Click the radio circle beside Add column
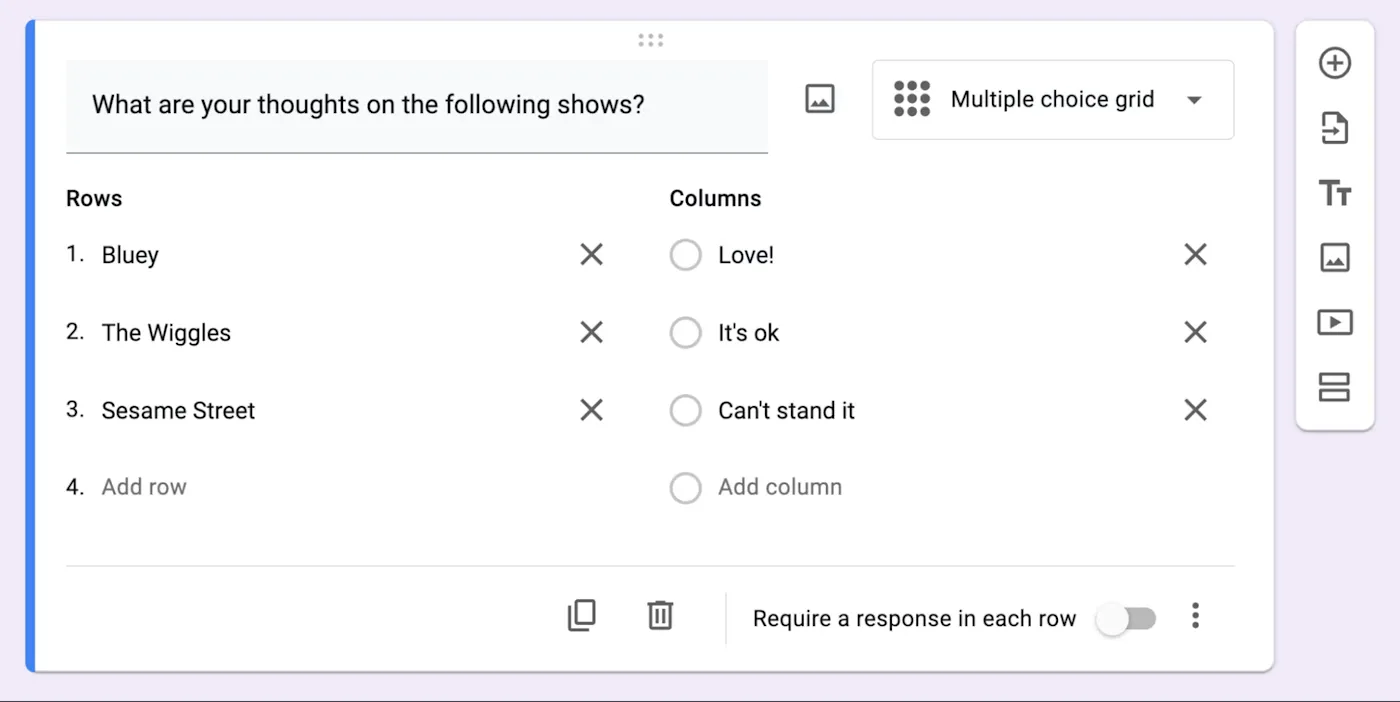1400x702 pixels. (686, 488)
